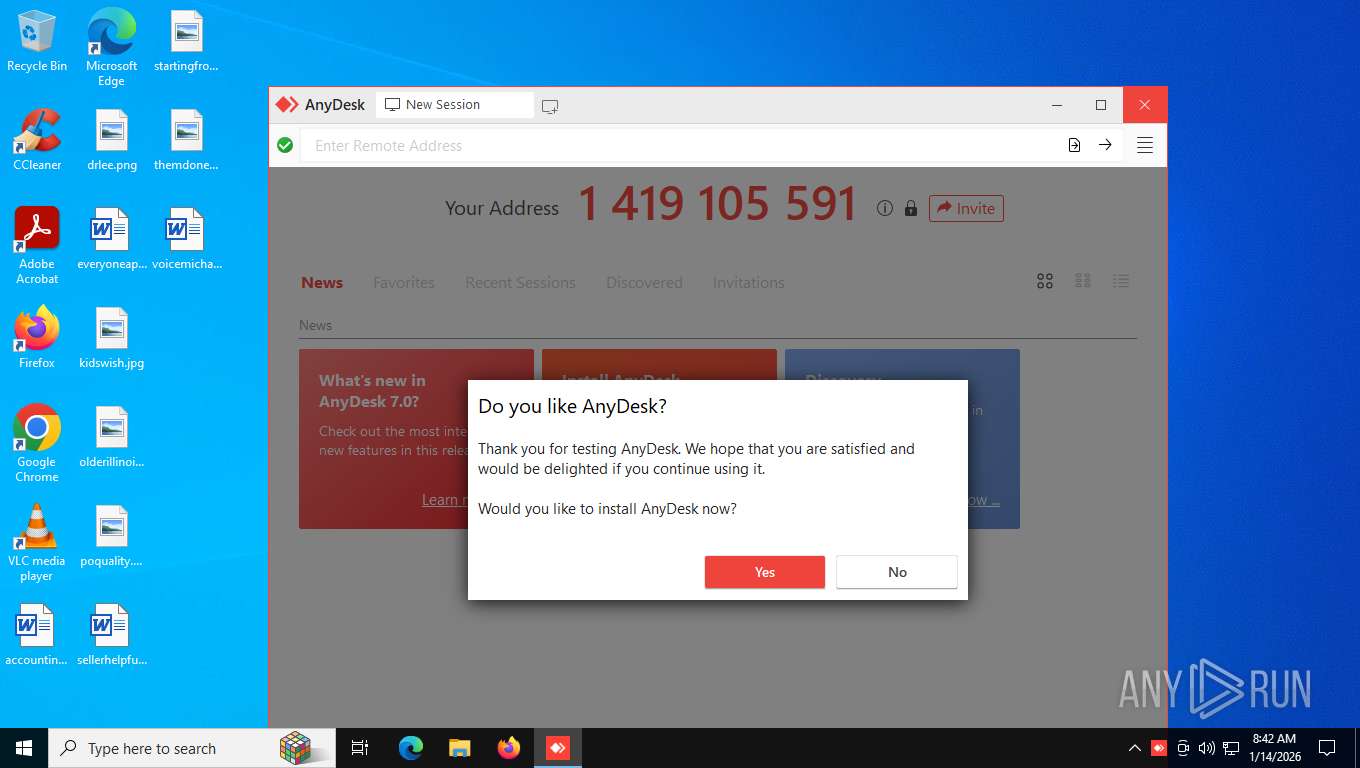1360x768 pixels.
Task: Switch to the Favorites tab
Action: tap(404, 283)
